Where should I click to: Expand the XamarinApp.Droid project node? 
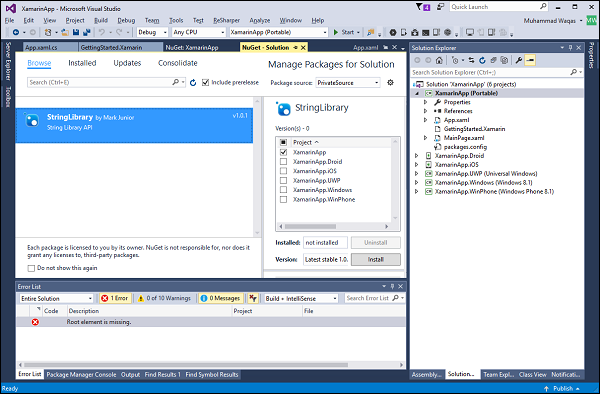pos(417,156)
